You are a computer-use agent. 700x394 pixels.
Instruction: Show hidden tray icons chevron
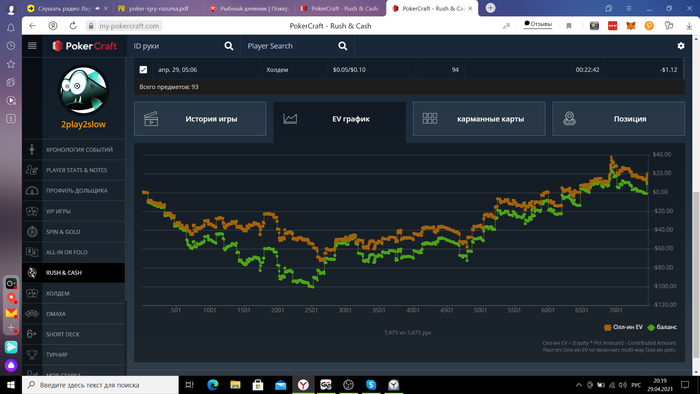579,385
